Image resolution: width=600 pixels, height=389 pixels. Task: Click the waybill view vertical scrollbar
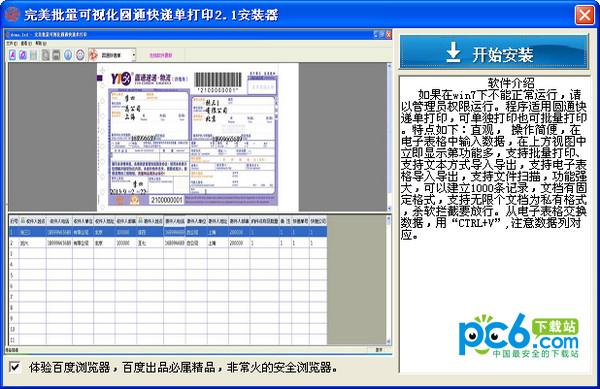point(389,137)
